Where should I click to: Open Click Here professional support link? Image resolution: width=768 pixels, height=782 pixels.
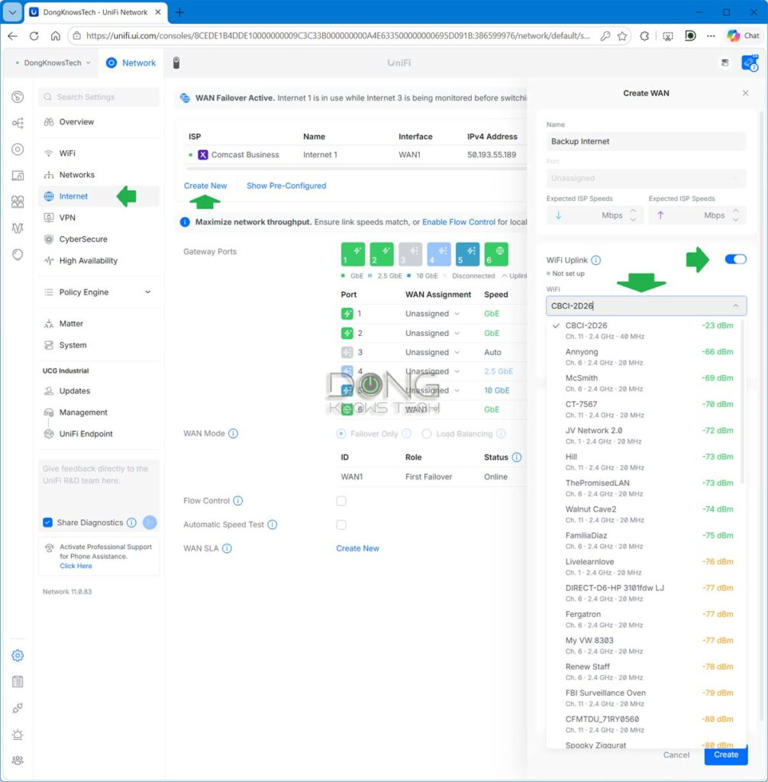click(76, 566)
